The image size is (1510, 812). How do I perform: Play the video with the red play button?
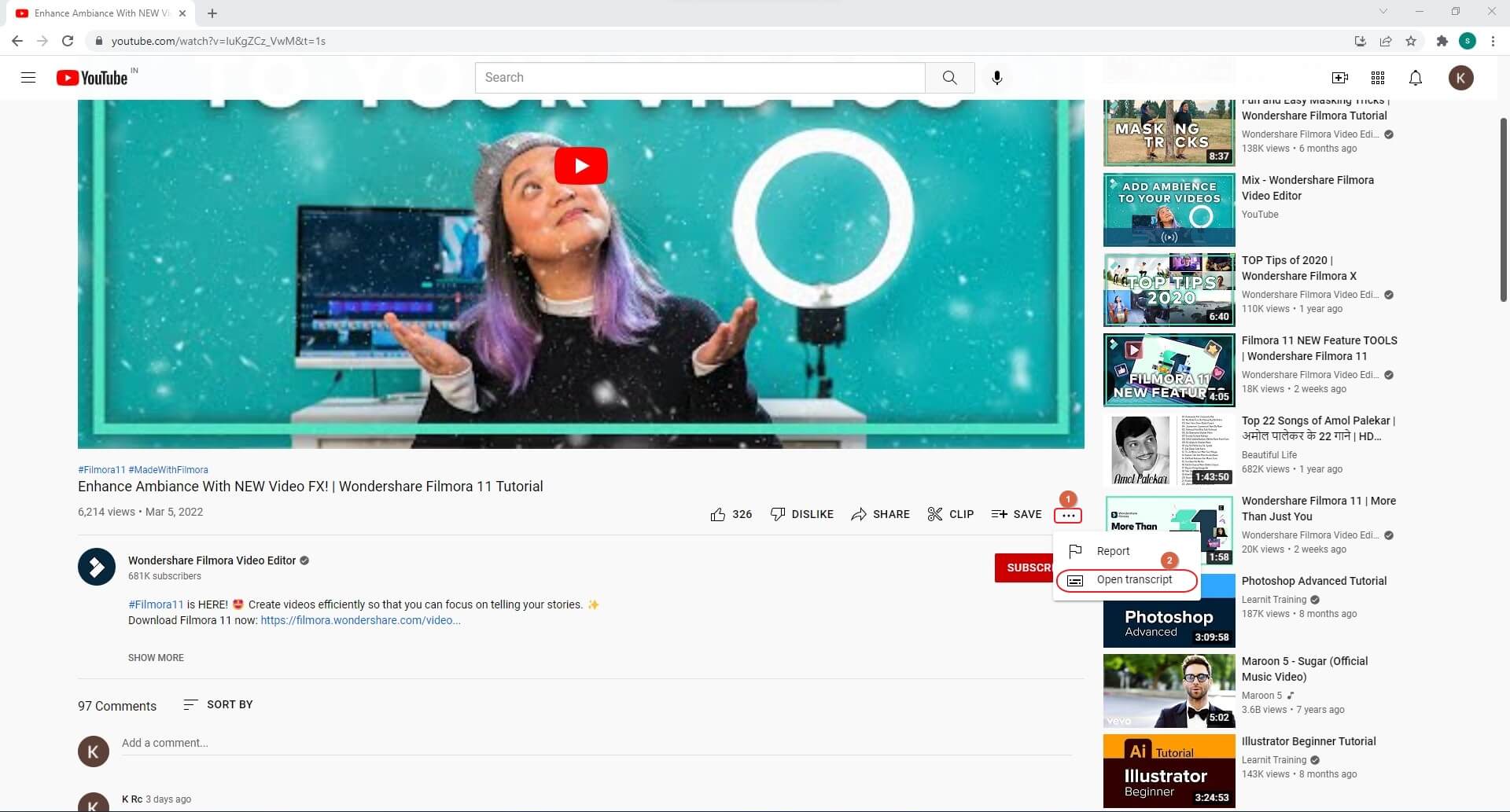pyautogui.click(x=580, y=166)
